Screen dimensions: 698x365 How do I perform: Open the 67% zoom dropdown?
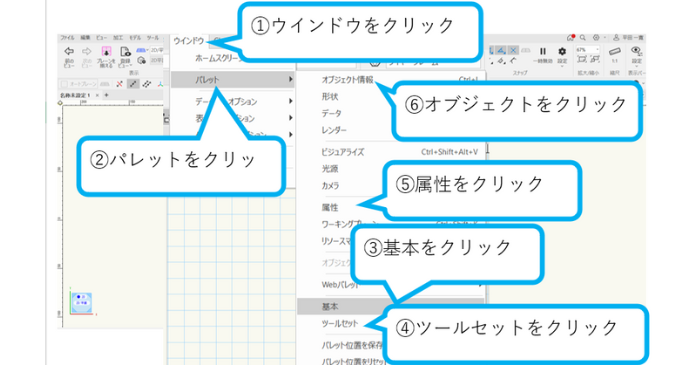point(588,49)
